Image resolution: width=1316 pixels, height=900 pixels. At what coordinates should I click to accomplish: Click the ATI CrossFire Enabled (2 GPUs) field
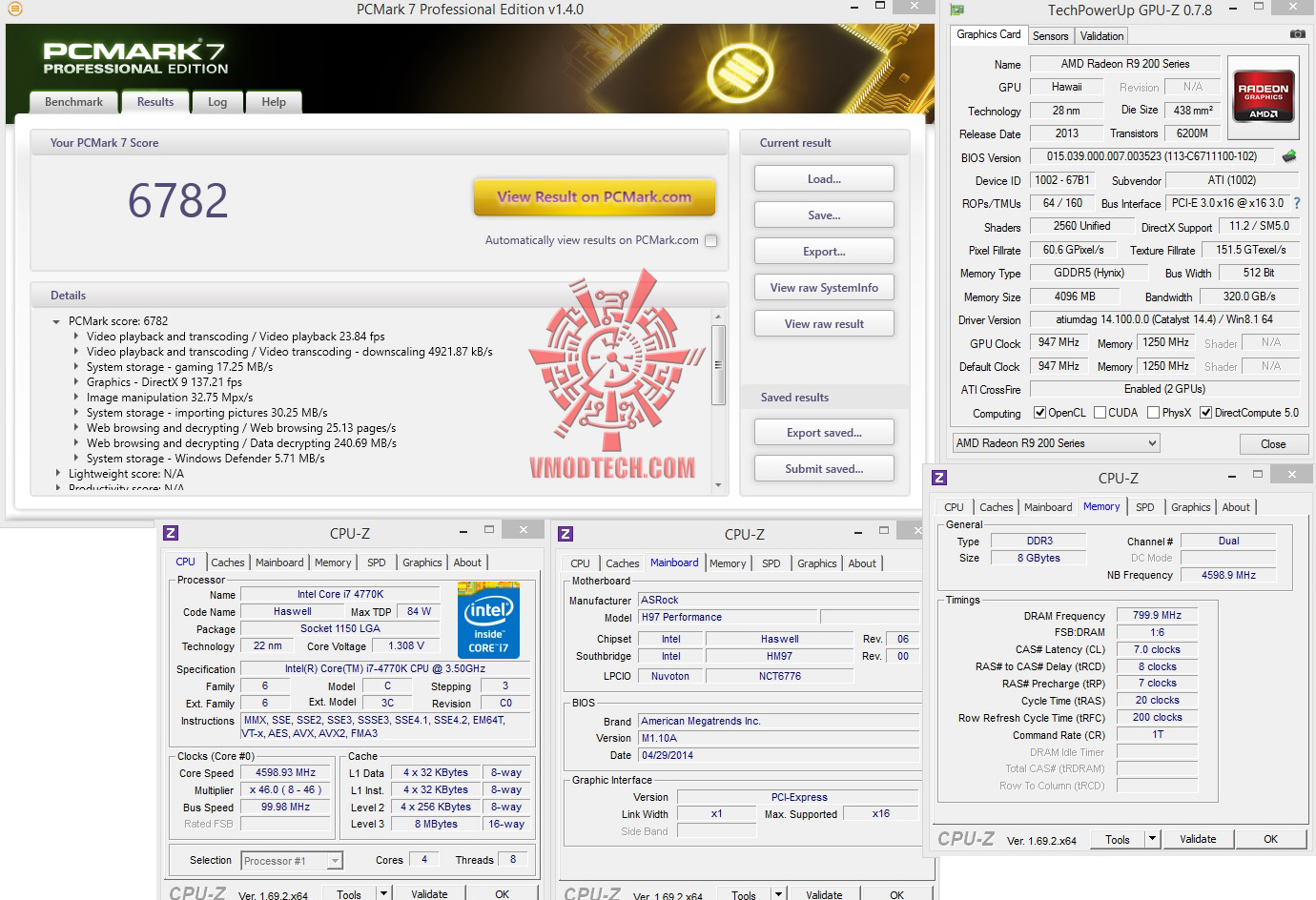tap(1164, 389)
